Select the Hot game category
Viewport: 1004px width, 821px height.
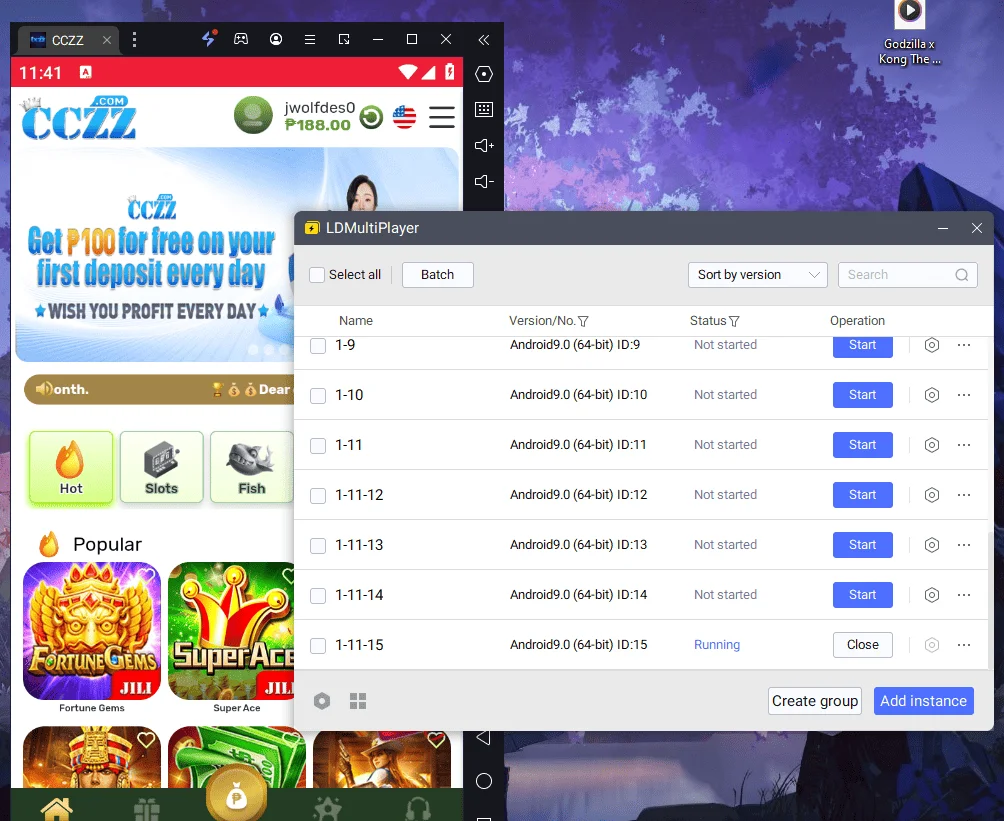[71, 467]
